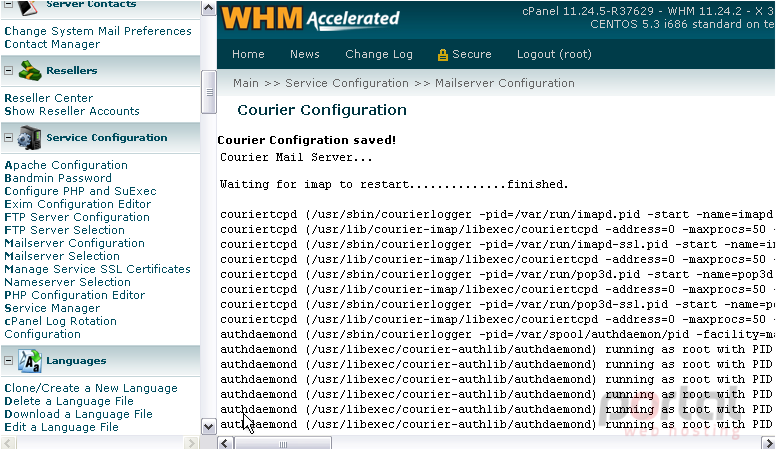Click main pane horizontal scrollbar thumb
Viewport: 776px width, 450px height.
282,443
